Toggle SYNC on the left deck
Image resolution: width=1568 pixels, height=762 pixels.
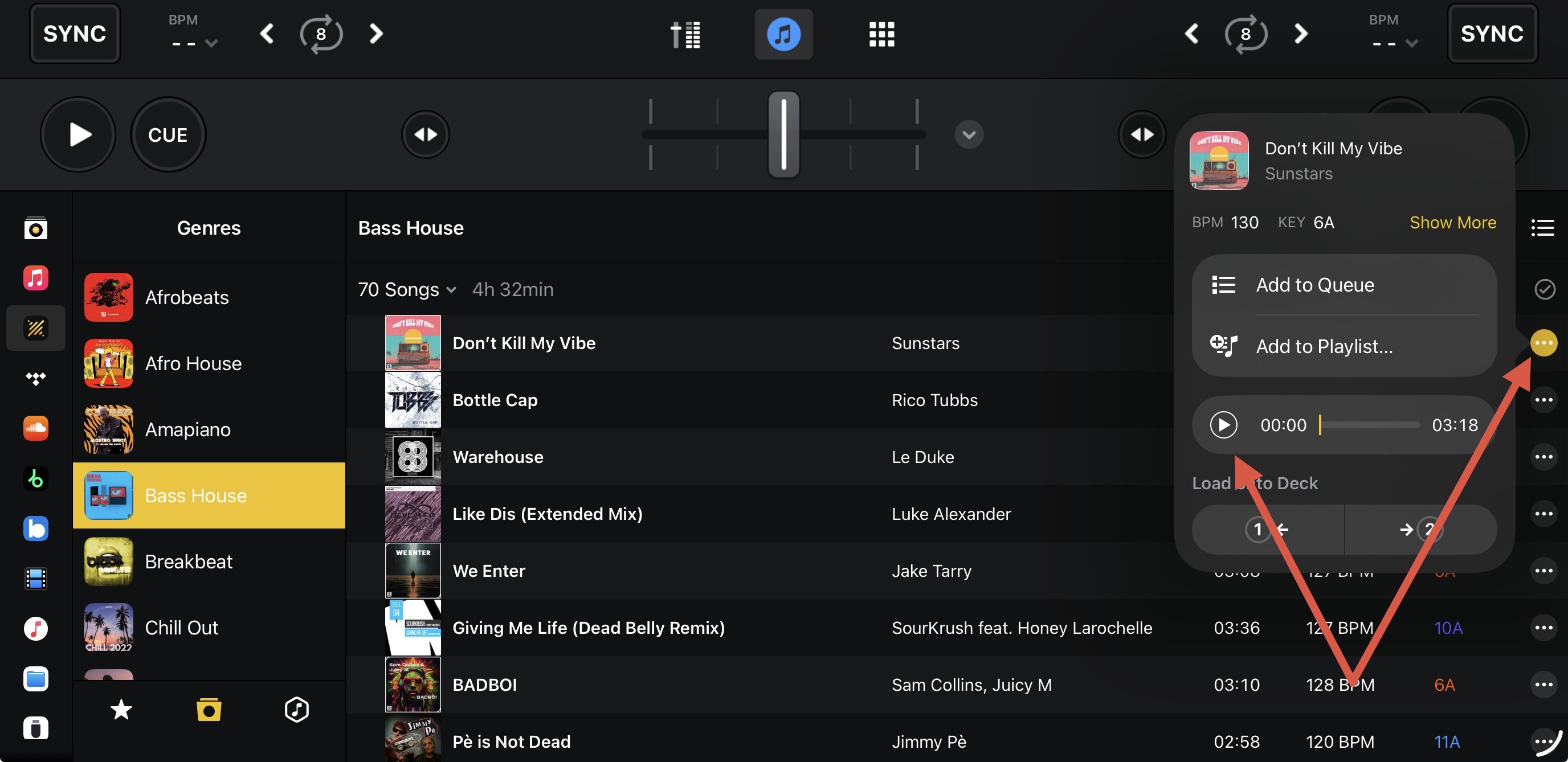[x=74, y=34]
